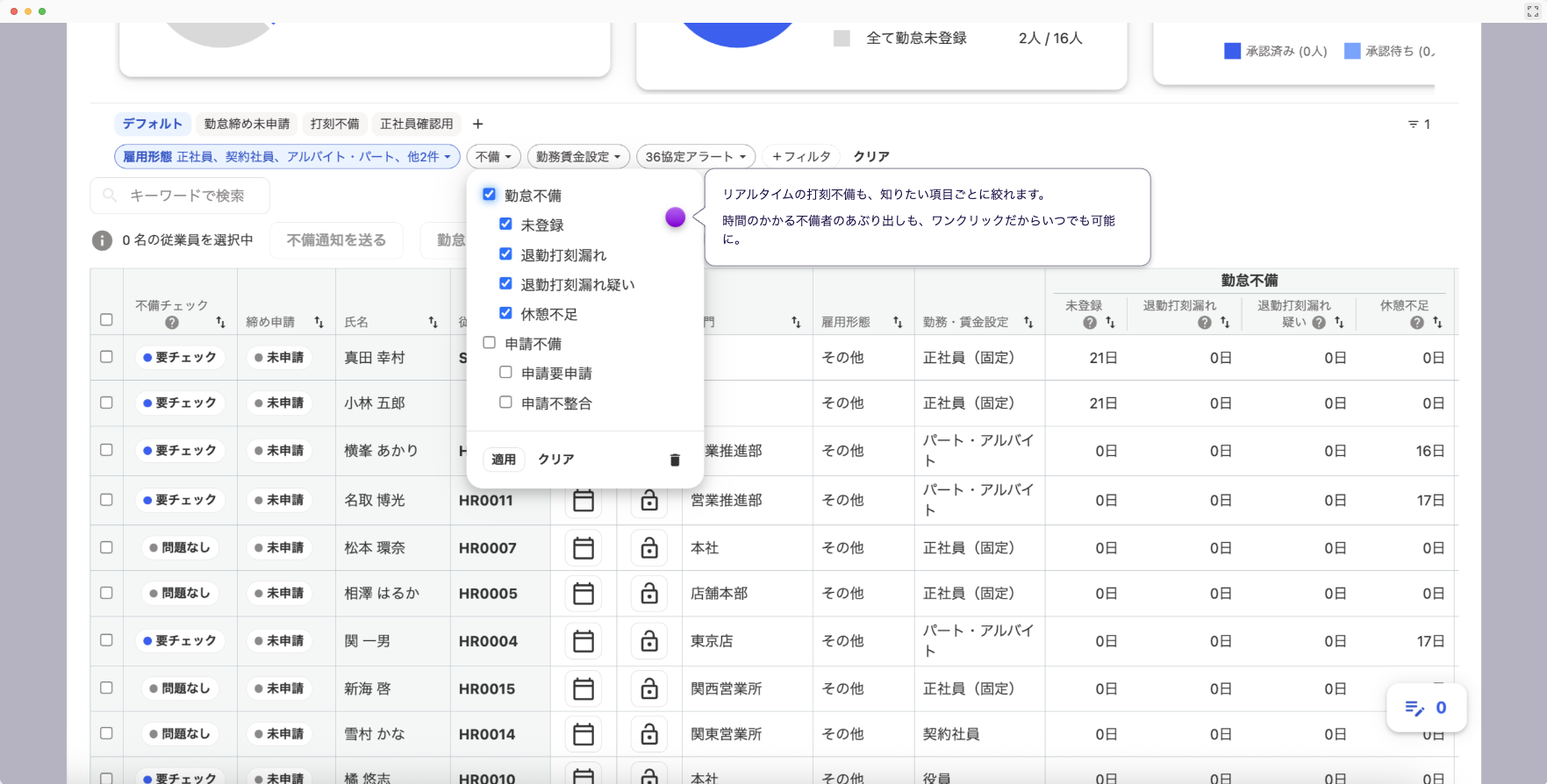Click trash icon in filter popup
The width and height of the screenshot is (1547, 784).
click(675, 460)
